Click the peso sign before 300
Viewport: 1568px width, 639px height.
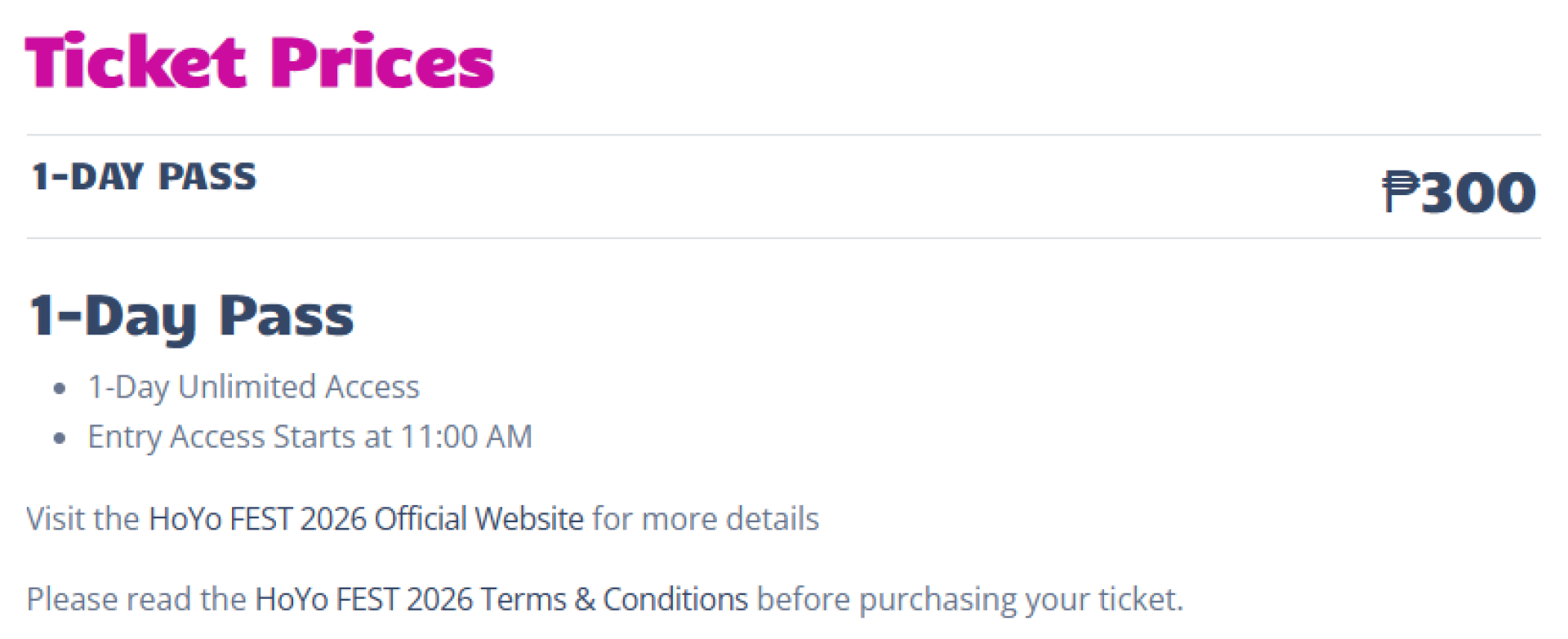point(1401,192)
